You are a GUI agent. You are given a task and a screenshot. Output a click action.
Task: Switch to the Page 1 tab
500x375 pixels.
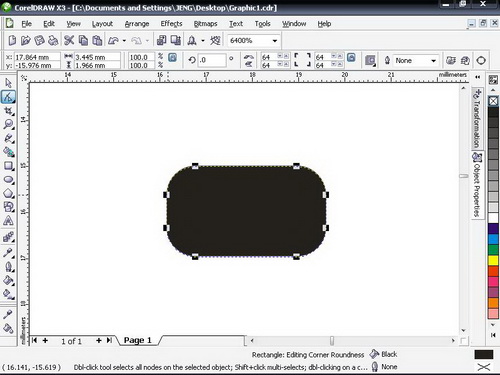pos(138,340)
